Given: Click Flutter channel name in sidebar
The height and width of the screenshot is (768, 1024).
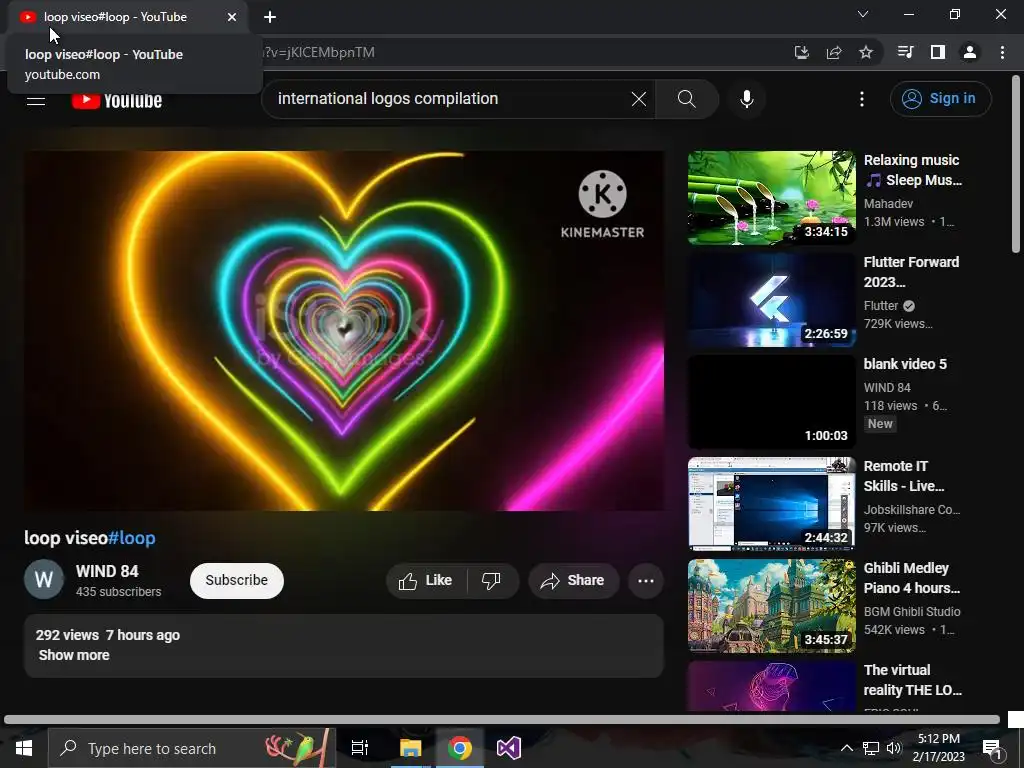Looking at the screenshot, I should [x=881, y=306].
